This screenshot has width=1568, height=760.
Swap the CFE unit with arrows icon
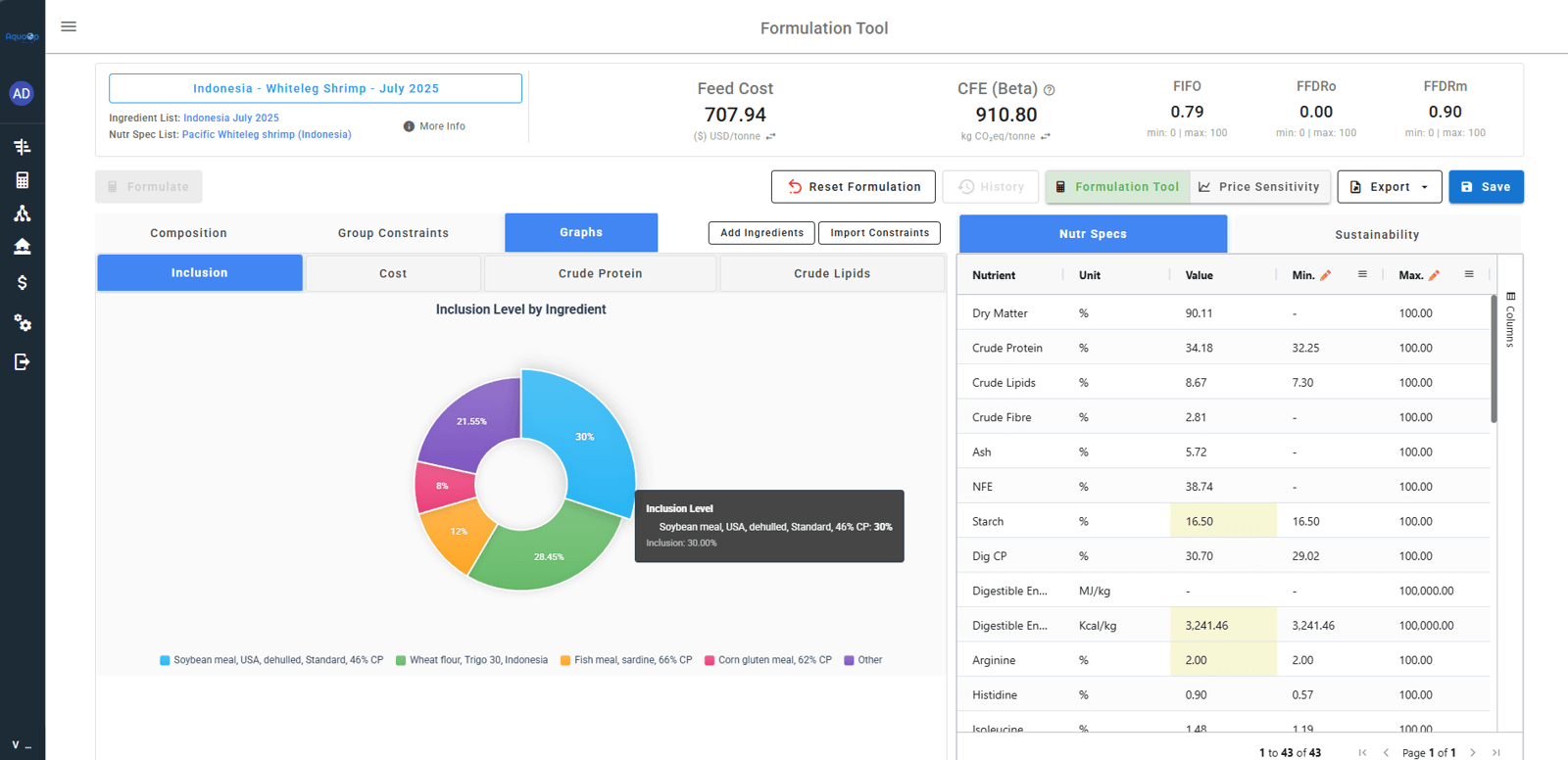pyautogui.click(x=1046, y=136)
